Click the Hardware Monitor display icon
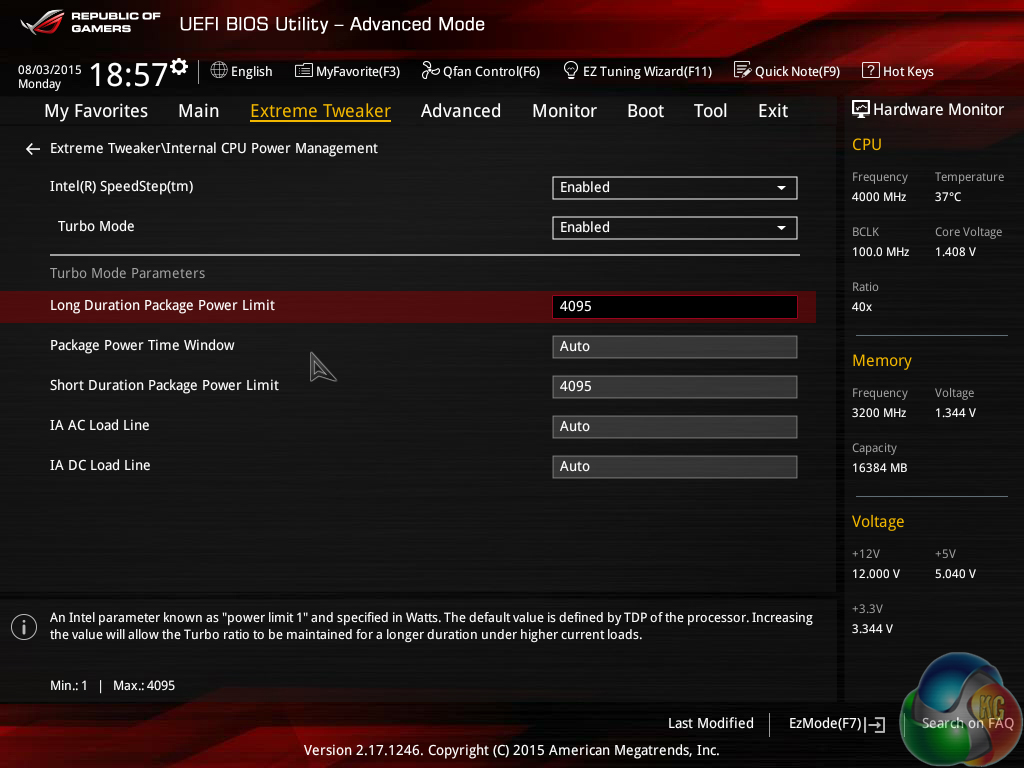The image size is (1024, 768). point(861,109)
